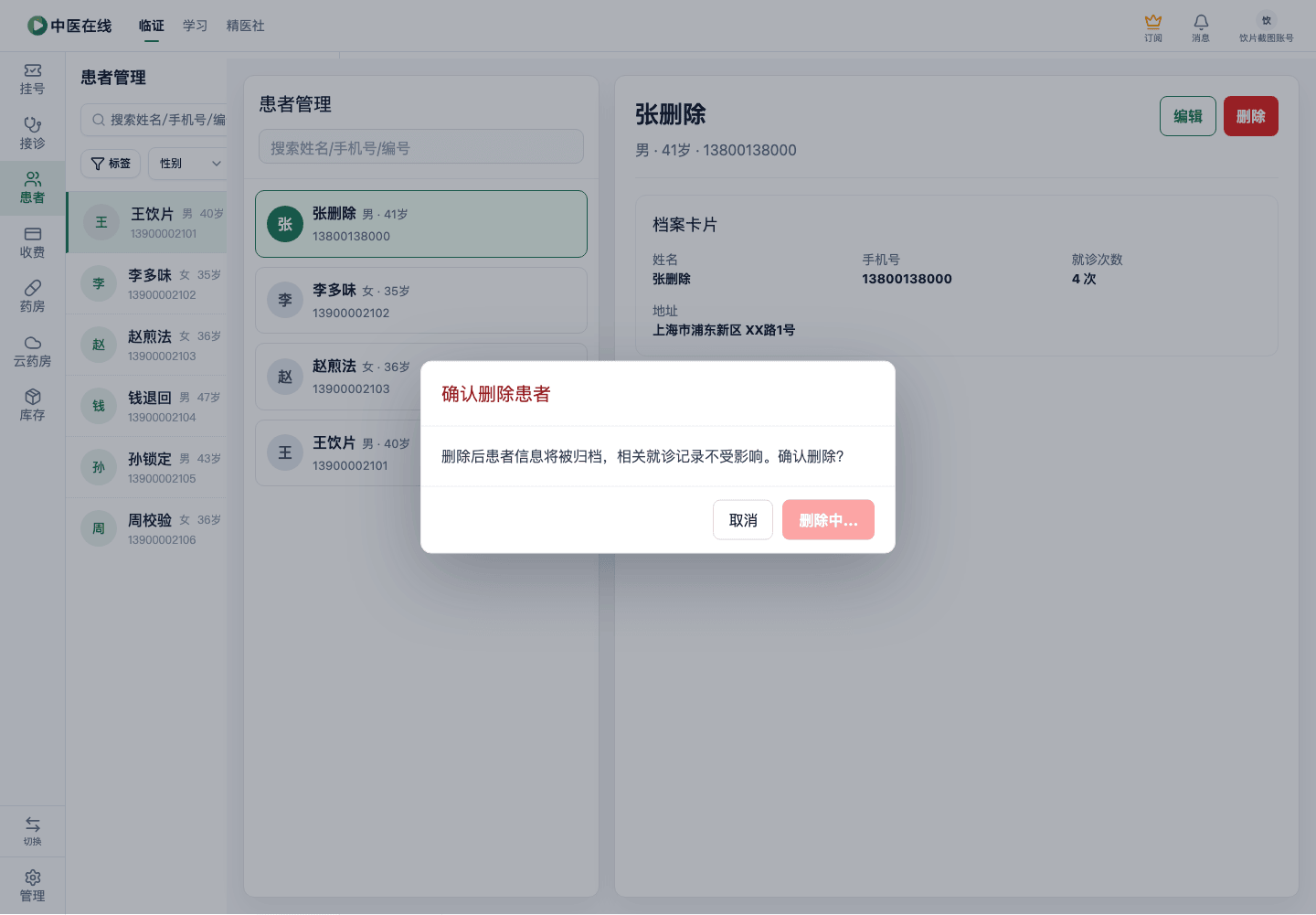Click the green 编辑 button
Screen dimensions: 1316x915
[1188, 116]
